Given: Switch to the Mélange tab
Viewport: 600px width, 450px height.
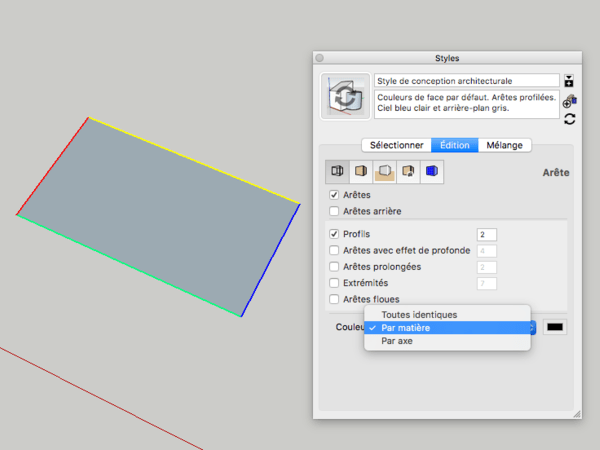Looking at the screenshot, I should [503, 145].
